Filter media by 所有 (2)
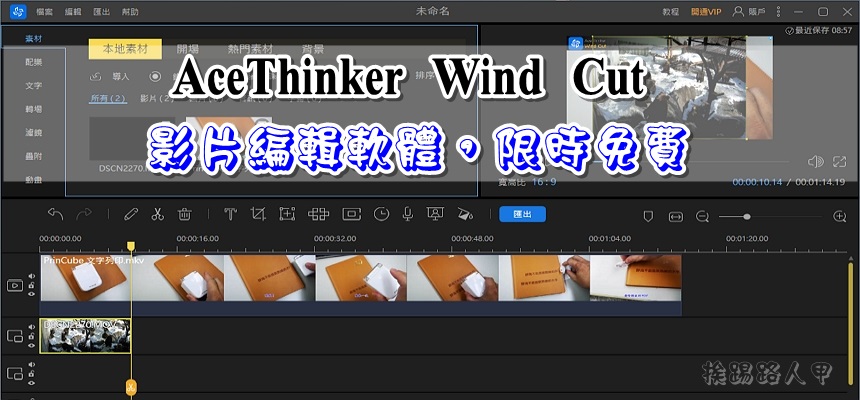This screenshot has height=400, width=860. coord(108,99)
